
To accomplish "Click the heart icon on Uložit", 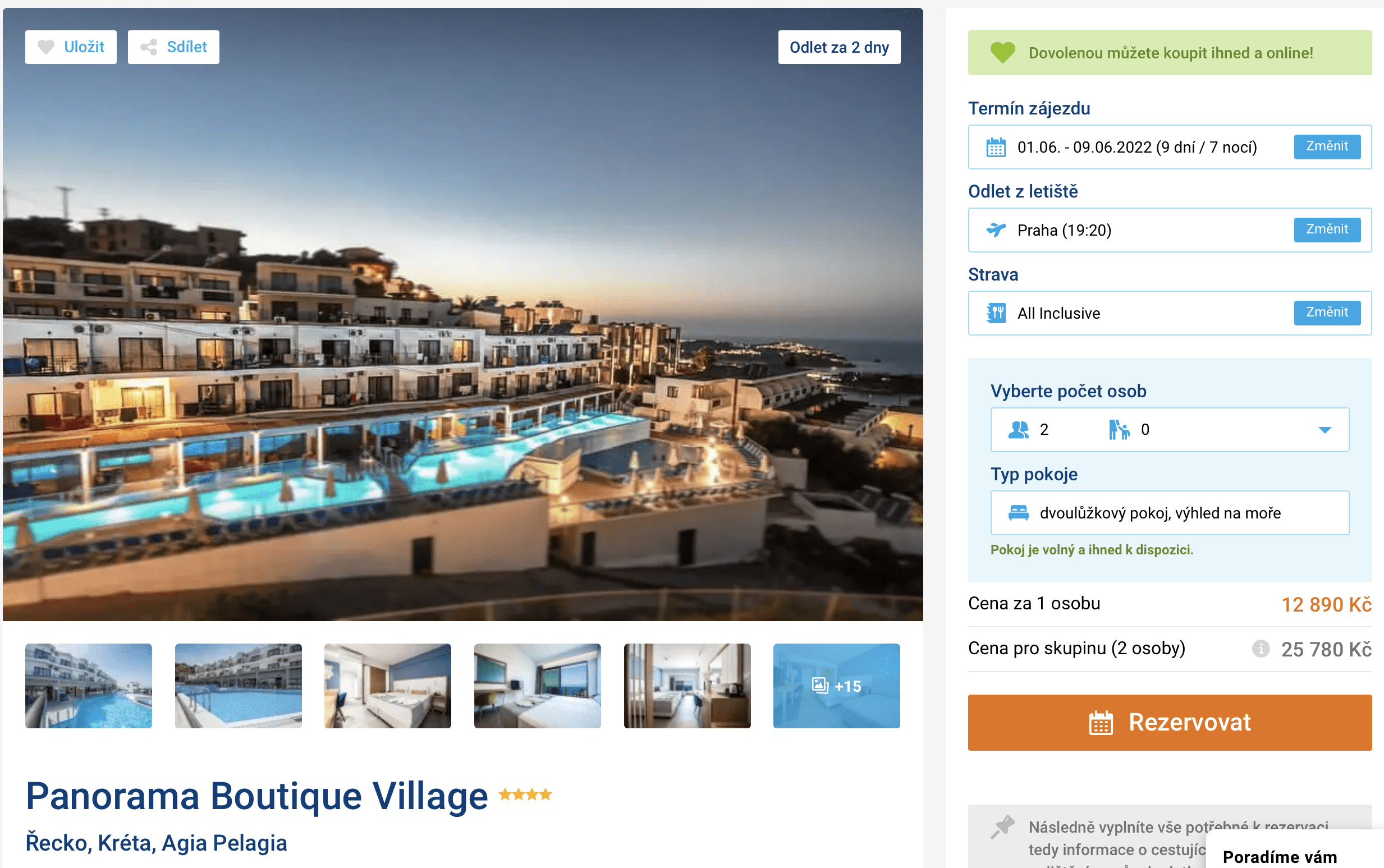I will (x=46, y=47).
